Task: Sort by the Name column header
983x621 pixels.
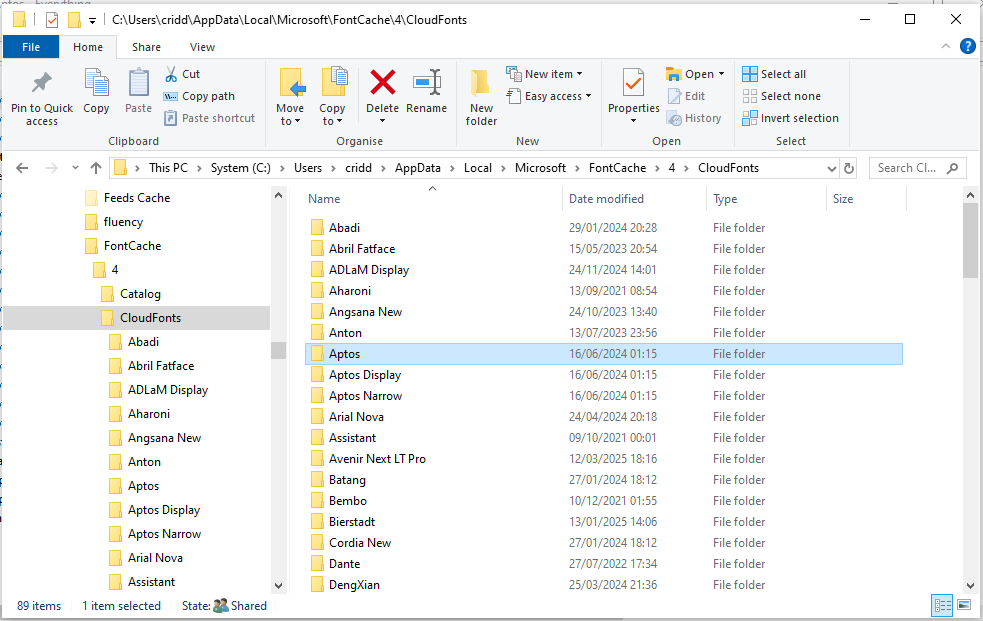Action: pos(324,199)
